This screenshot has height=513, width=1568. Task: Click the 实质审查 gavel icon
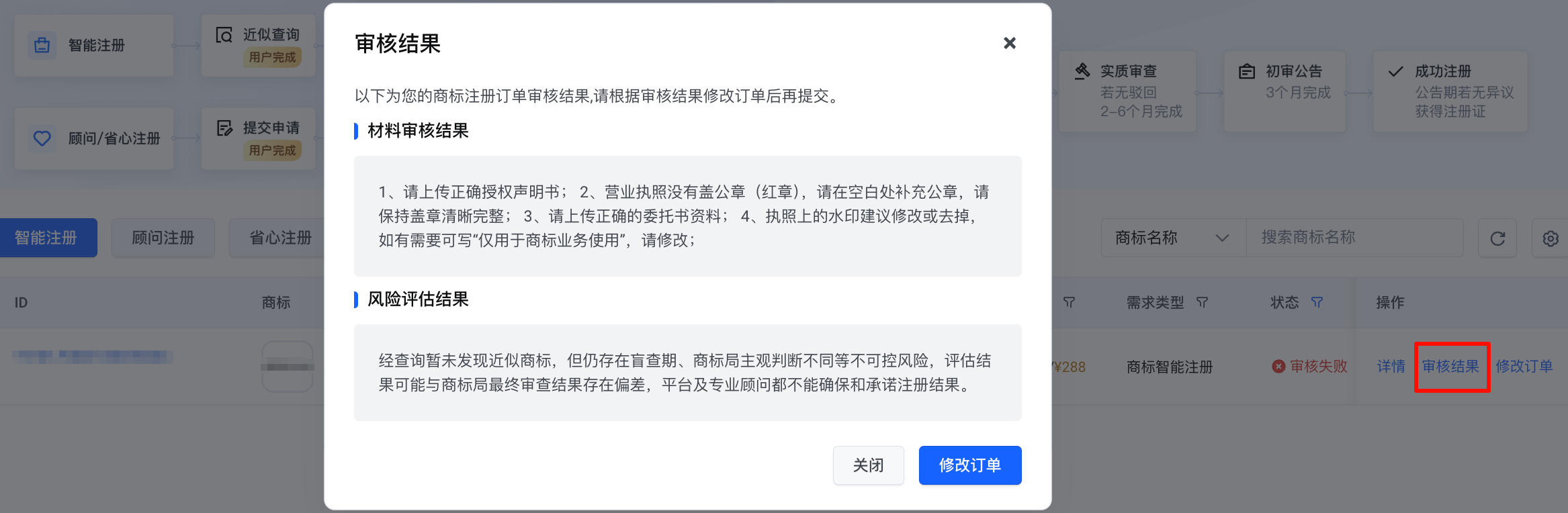click(x=1082, y=71)
